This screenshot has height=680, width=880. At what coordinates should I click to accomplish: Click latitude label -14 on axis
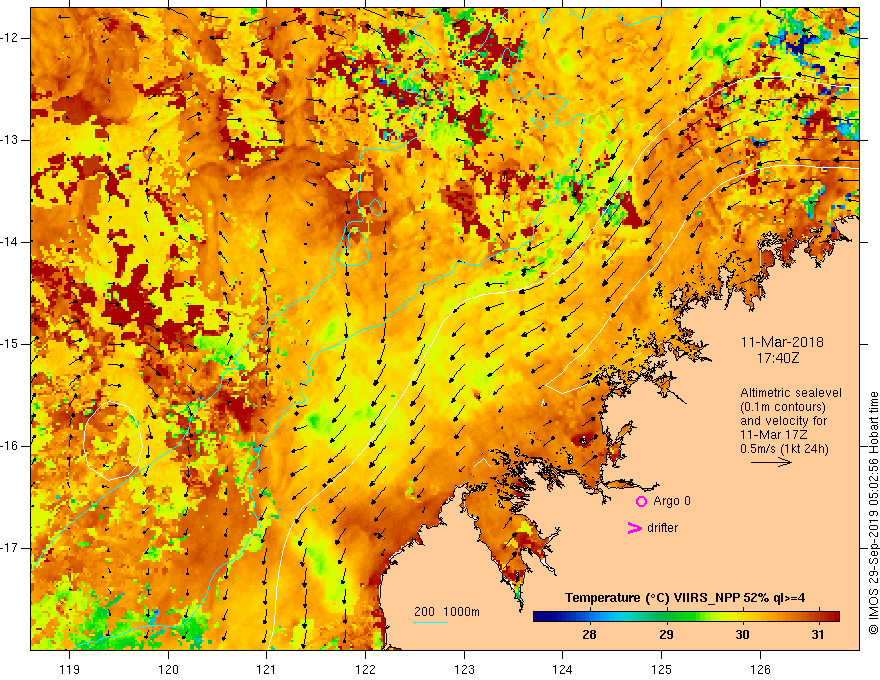tap(11, 242)
